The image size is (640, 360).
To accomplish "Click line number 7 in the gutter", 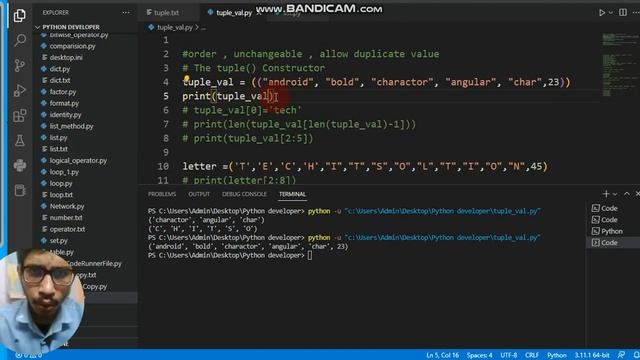I will coord(166,124).
